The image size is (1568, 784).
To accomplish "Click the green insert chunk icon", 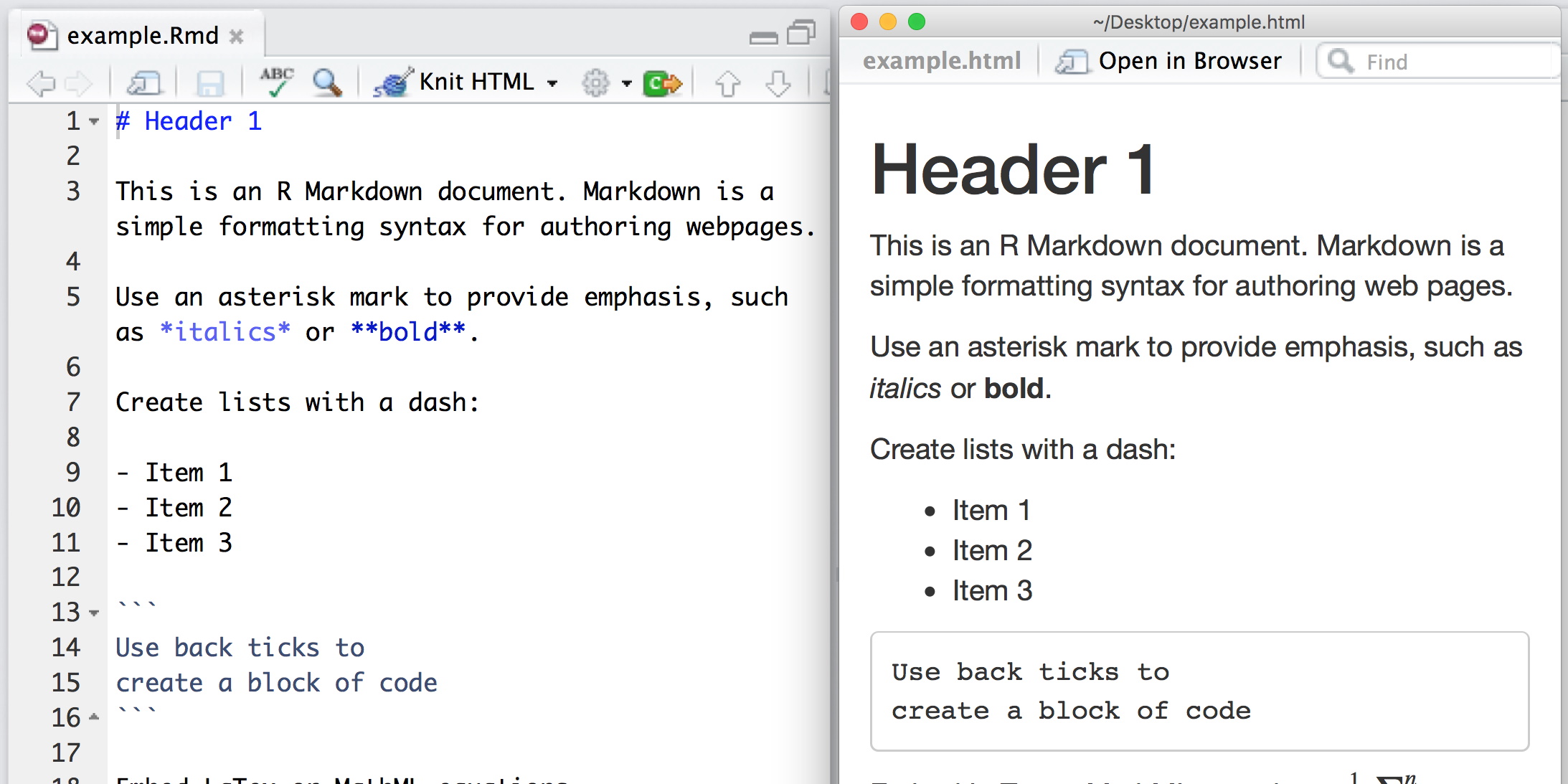I will 663,83.
